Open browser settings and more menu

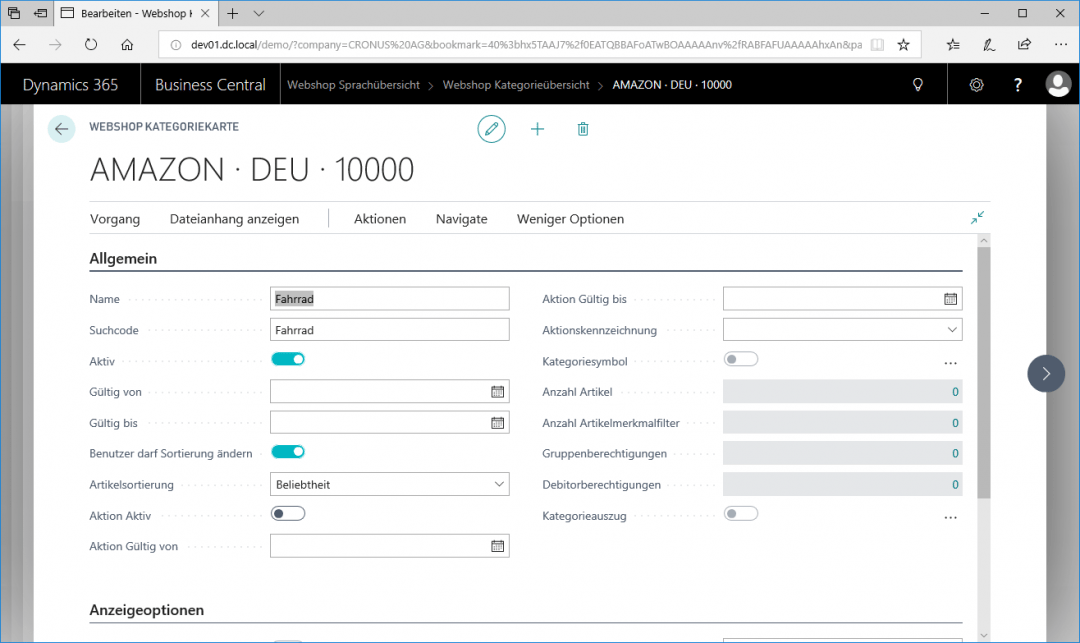(1061, 45)
